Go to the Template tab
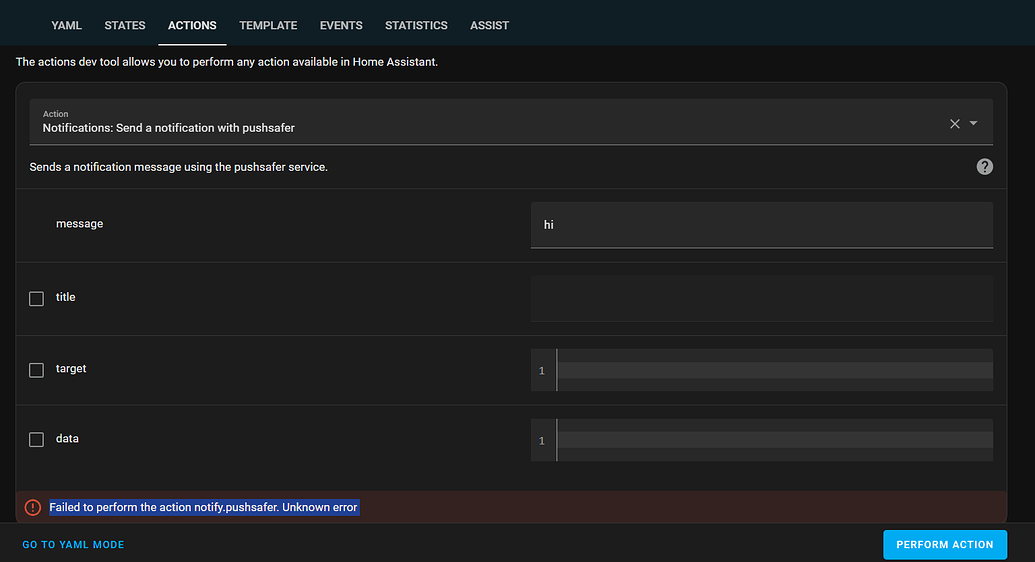The height and width of the screenshot is (562, 1035). click(268, 25)
